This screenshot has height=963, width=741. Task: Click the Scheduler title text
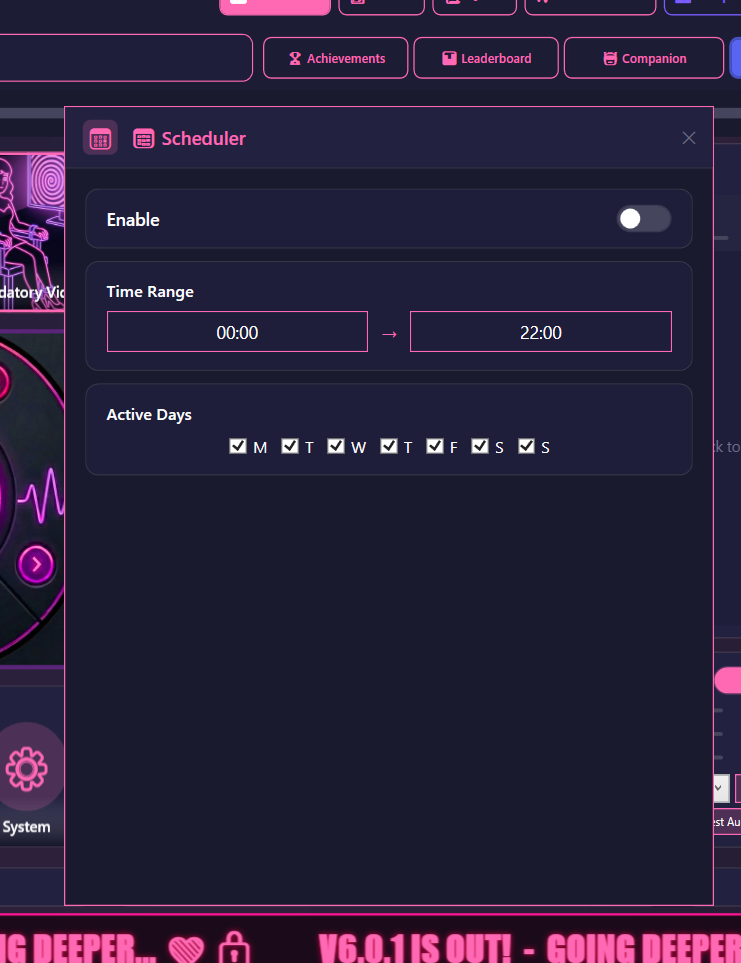click(x=203, y=139)
